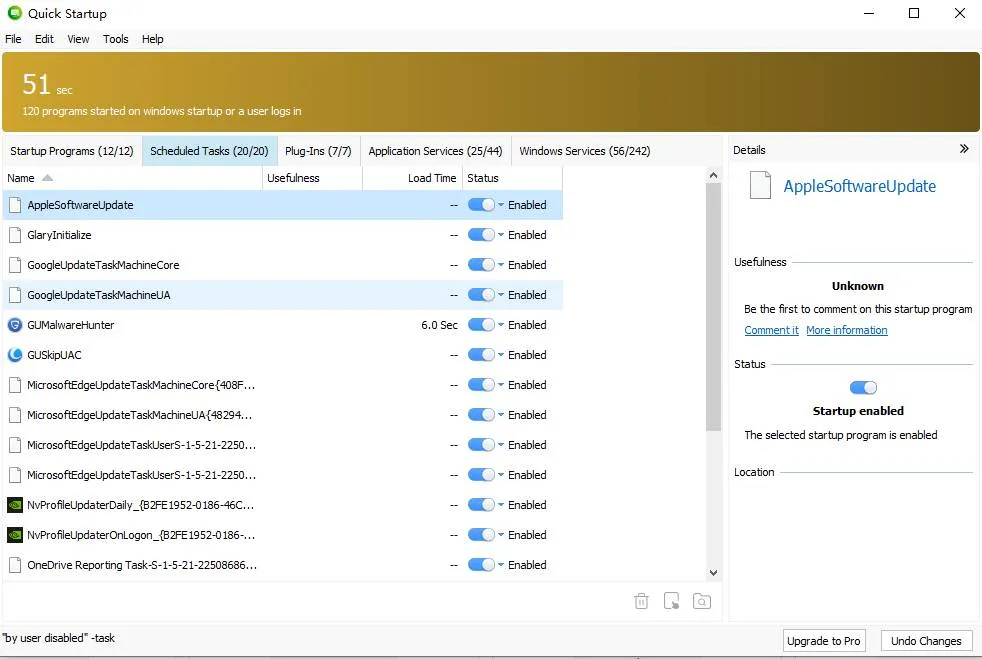The image size is (982, 659).
Task: Switch to Startup Programs (12/12) tab
Action: click(x=72, y=151)
